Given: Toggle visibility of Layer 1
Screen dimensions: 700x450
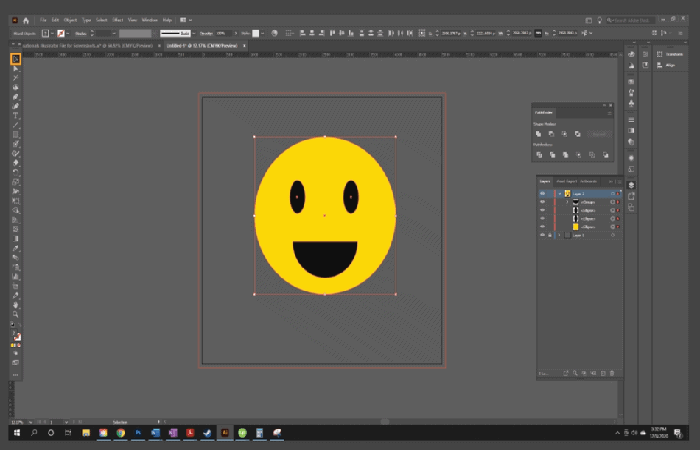Looking at the screenshot, I should tap(542, 235).
